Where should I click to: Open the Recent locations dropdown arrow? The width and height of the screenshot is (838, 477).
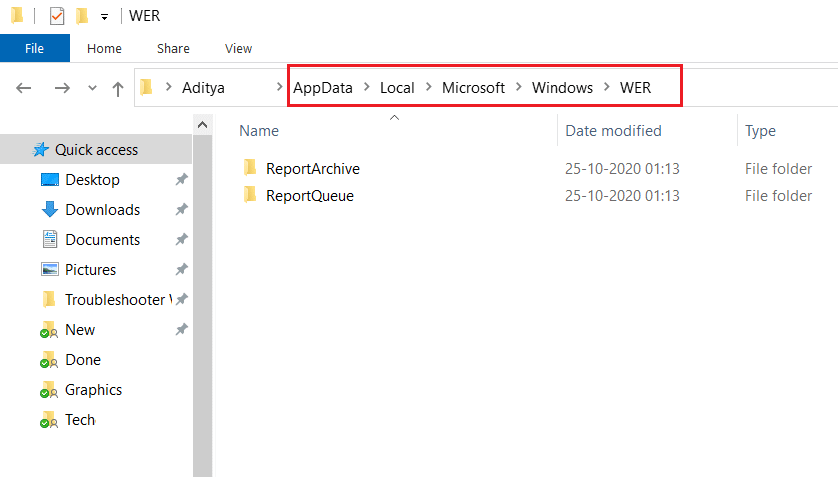(93, 88)
